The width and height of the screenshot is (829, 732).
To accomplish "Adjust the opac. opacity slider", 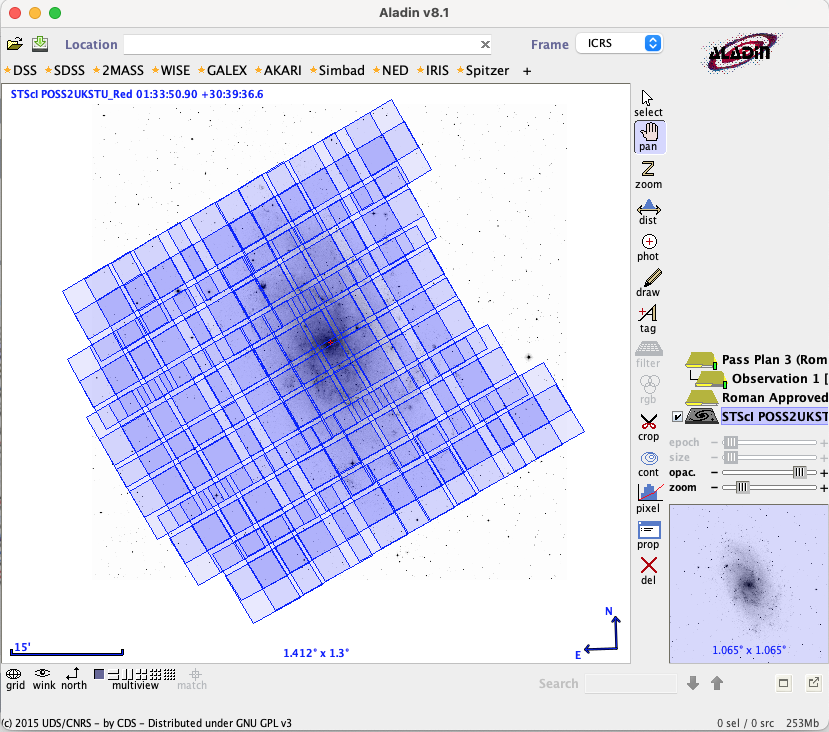I will pyautogui.click(x=798, y=472).
